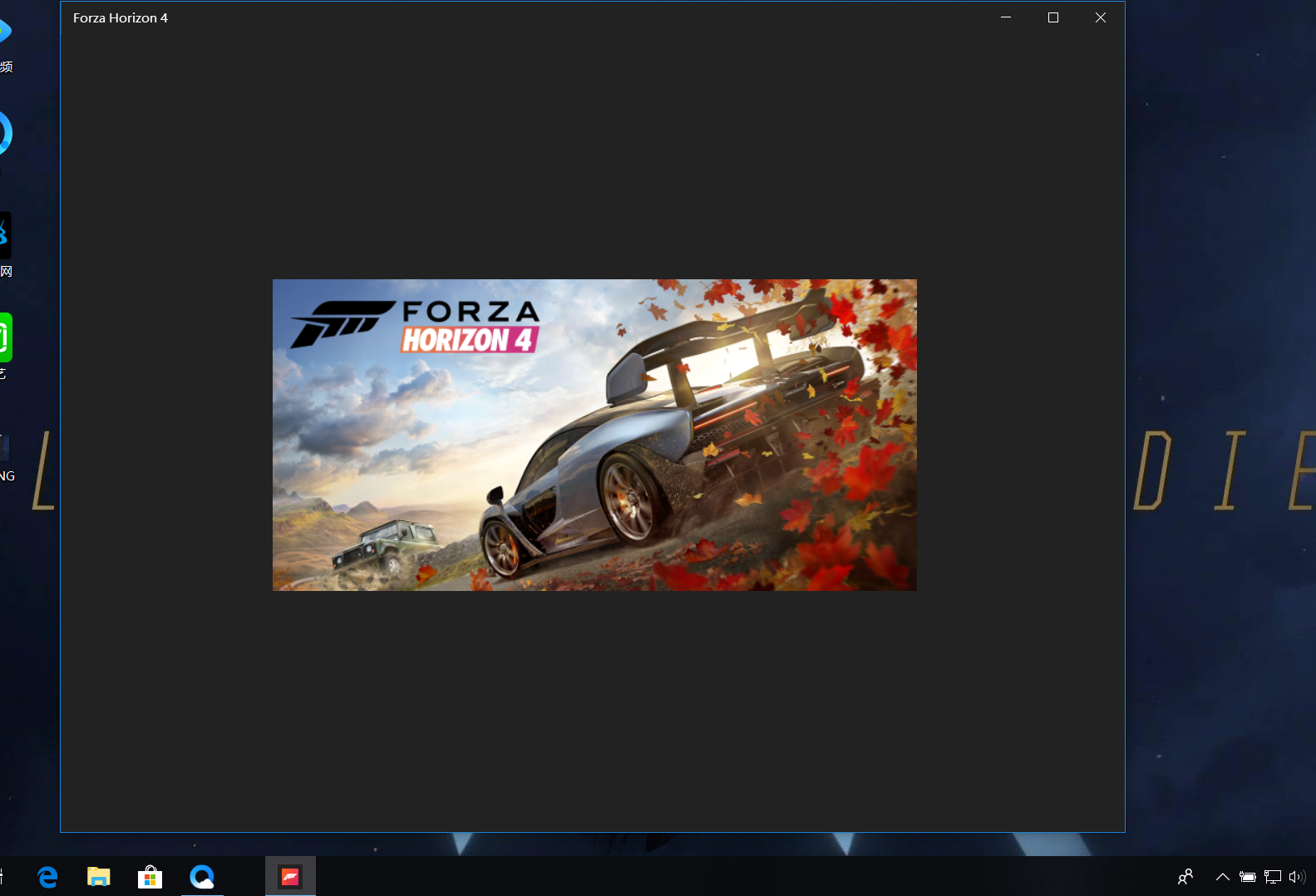Open the blue Q browser taskbar icon
Viewport: 1316px width, 896px height.
[202, 876]
